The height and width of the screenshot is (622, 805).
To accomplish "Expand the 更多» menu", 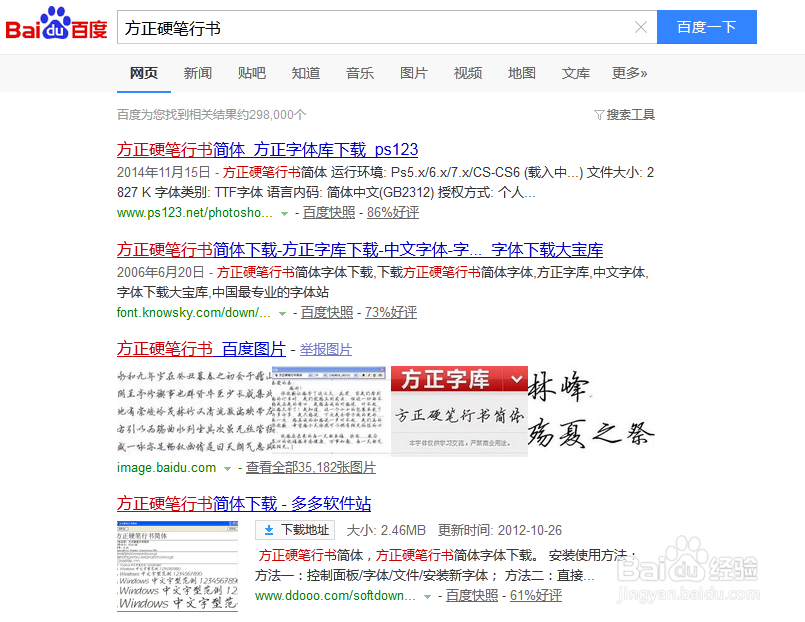I will point(629,73).
